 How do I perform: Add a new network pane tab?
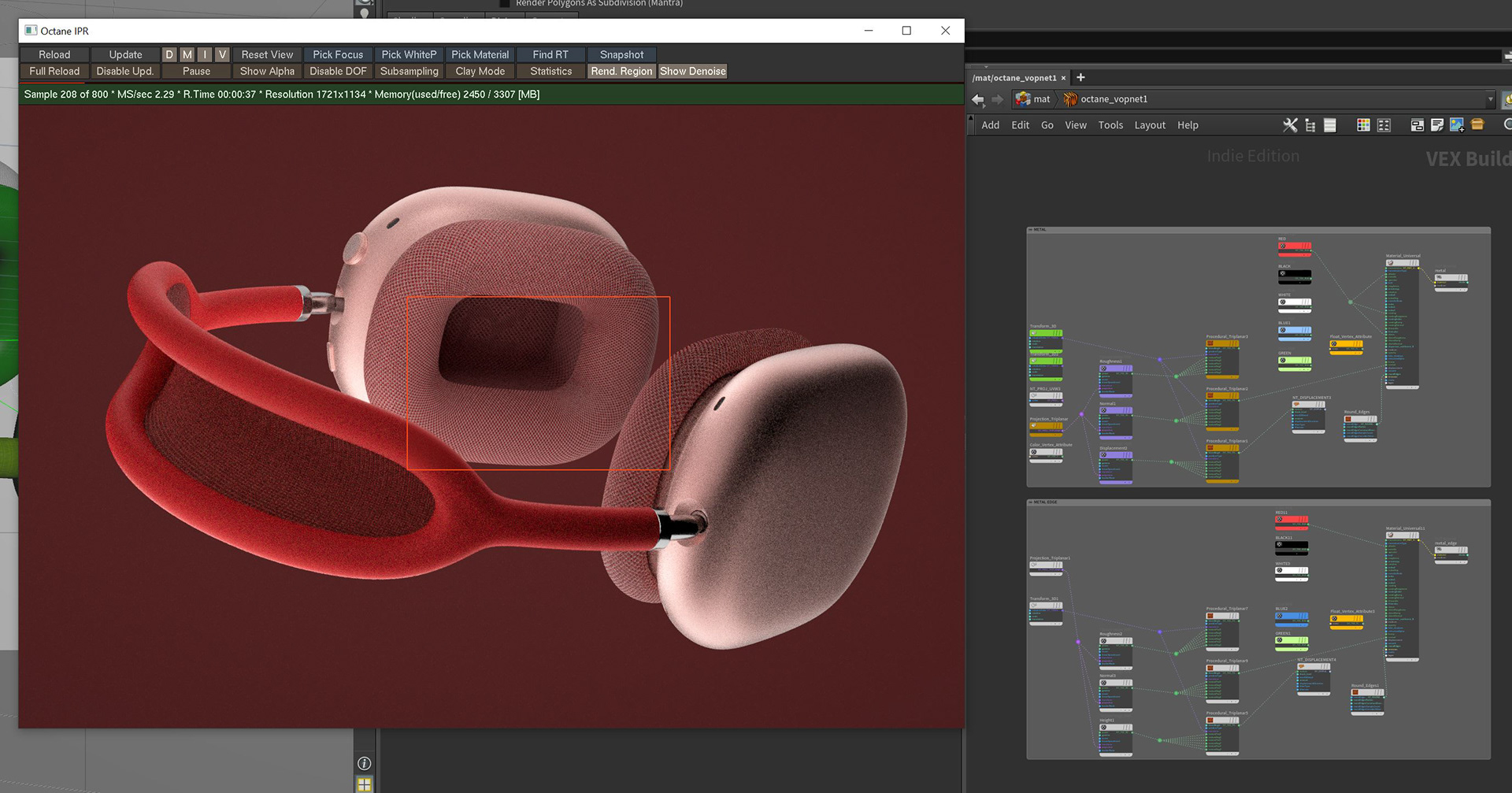click(1080, 77)
